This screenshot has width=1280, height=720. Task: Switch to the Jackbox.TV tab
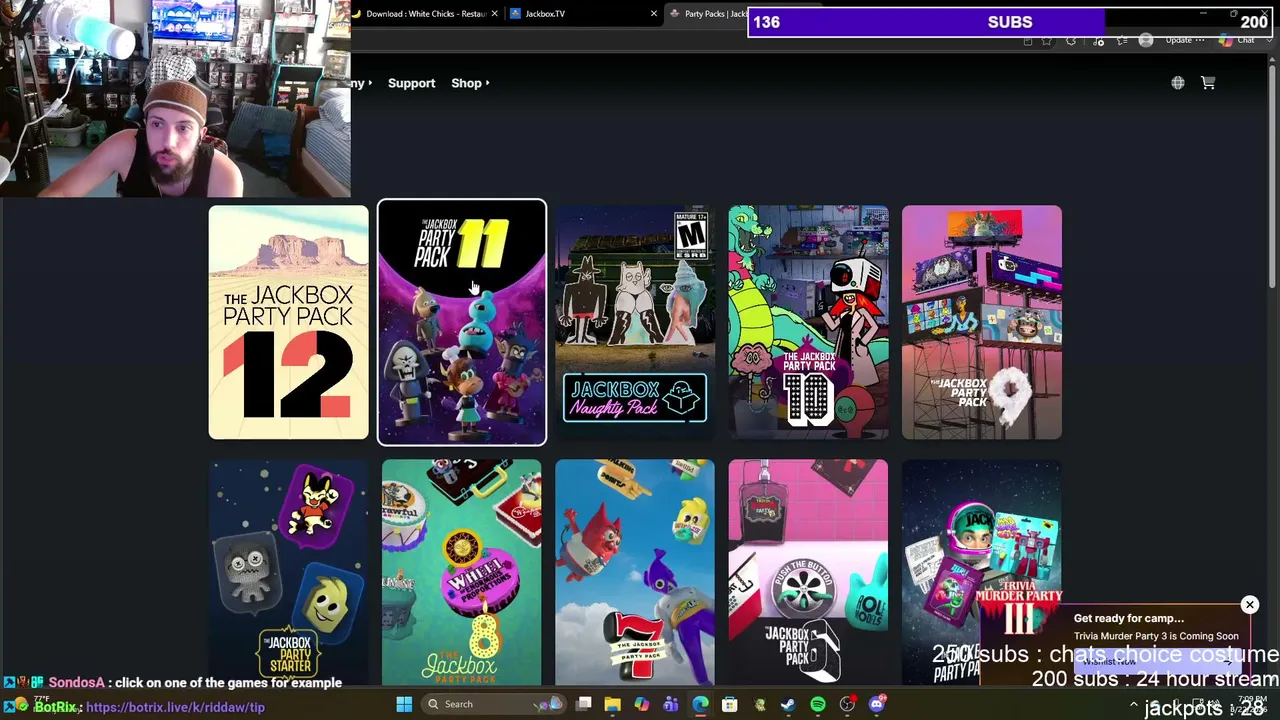pos(583,14)
